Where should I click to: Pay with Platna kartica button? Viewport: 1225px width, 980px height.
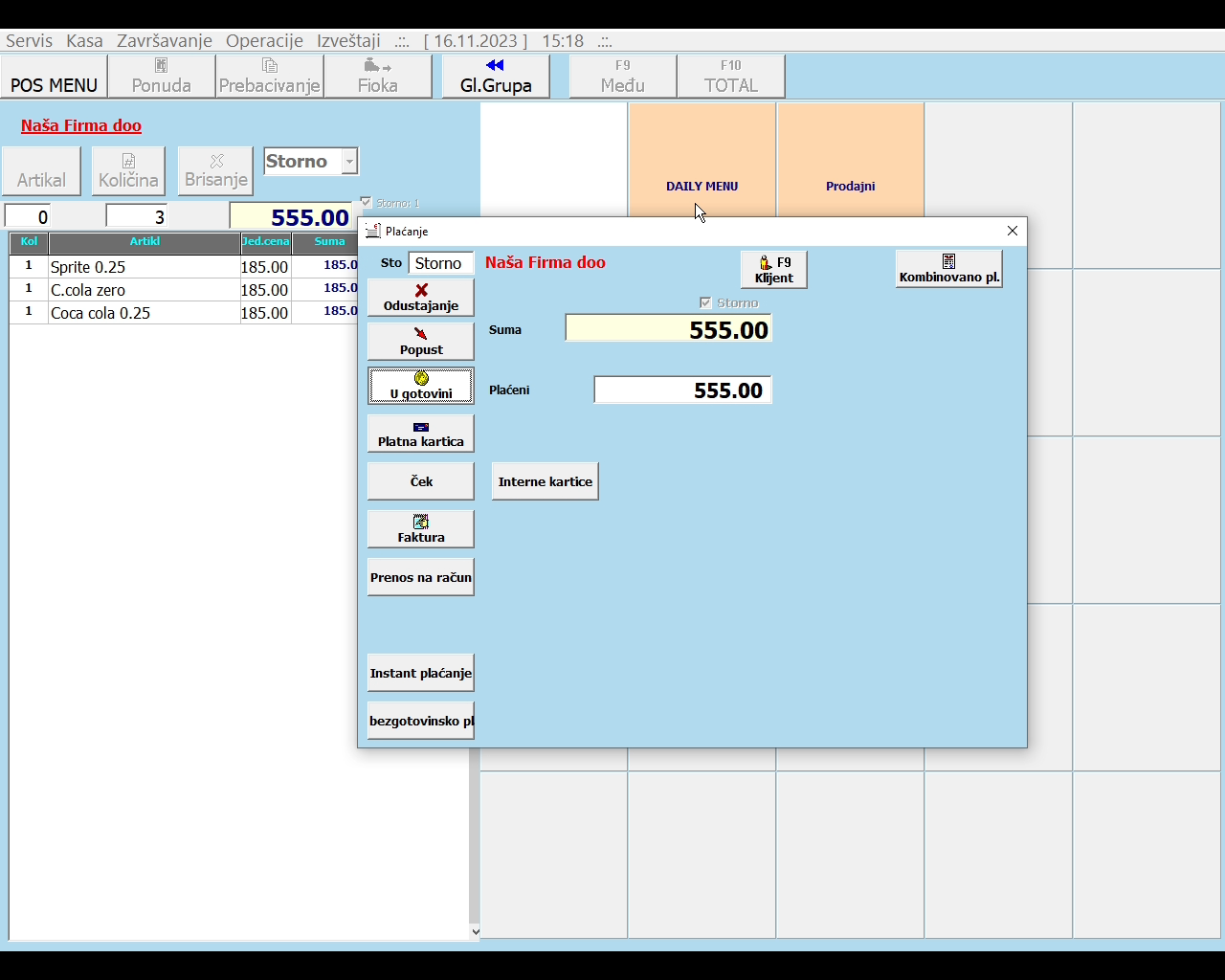[421, 434]
